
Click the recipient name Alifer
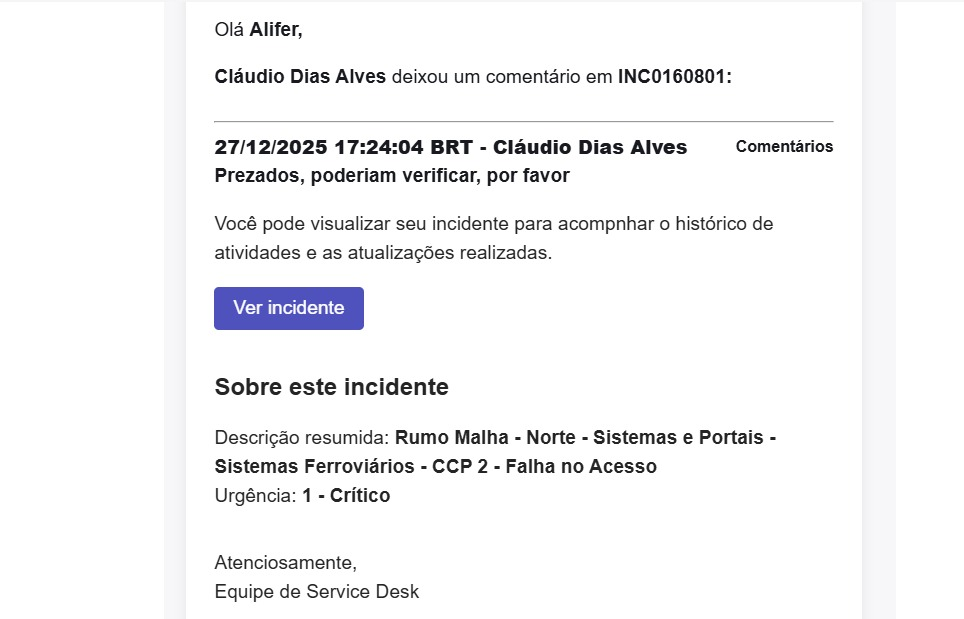[x=275, y=30]
